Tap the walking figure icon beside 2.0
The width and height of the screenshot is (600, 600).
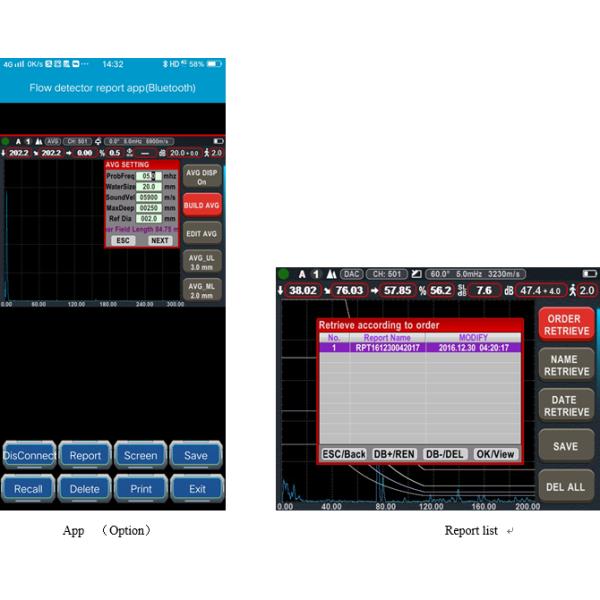tap(573, 291)
